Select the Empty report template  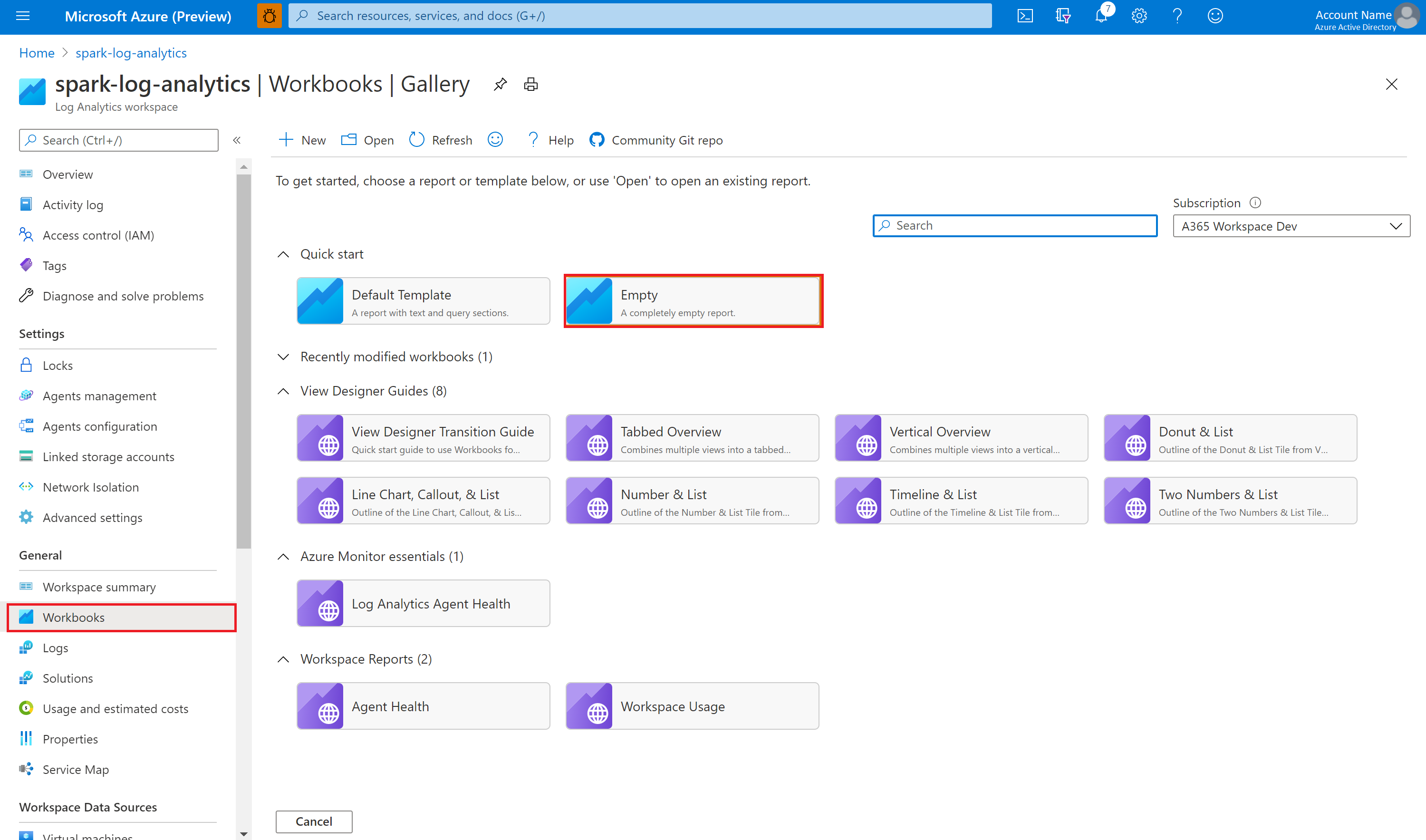(x=693, y=302)
